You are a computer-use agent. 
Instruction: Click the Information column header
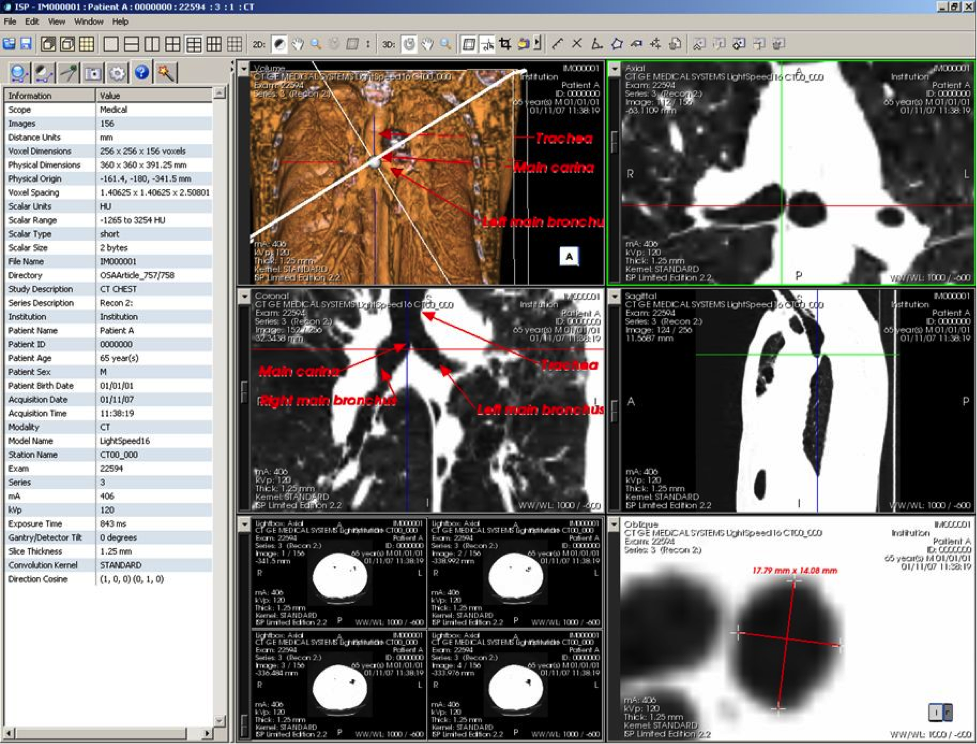click(x=50, y=95)
